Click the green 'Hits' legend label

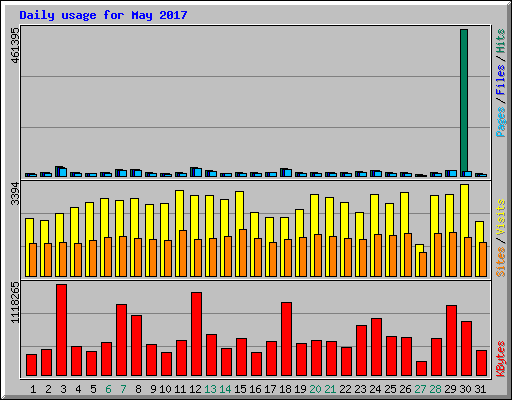[x=501, y=41]
